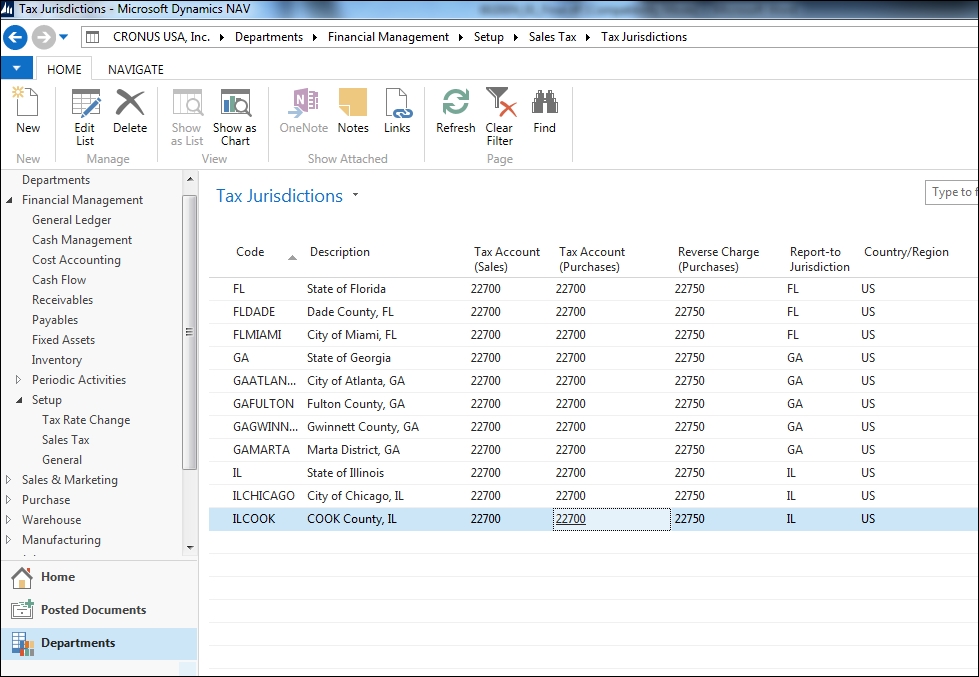Click the Links icon in ribbon
Screen dimensions: 979x677
[397, 111]
